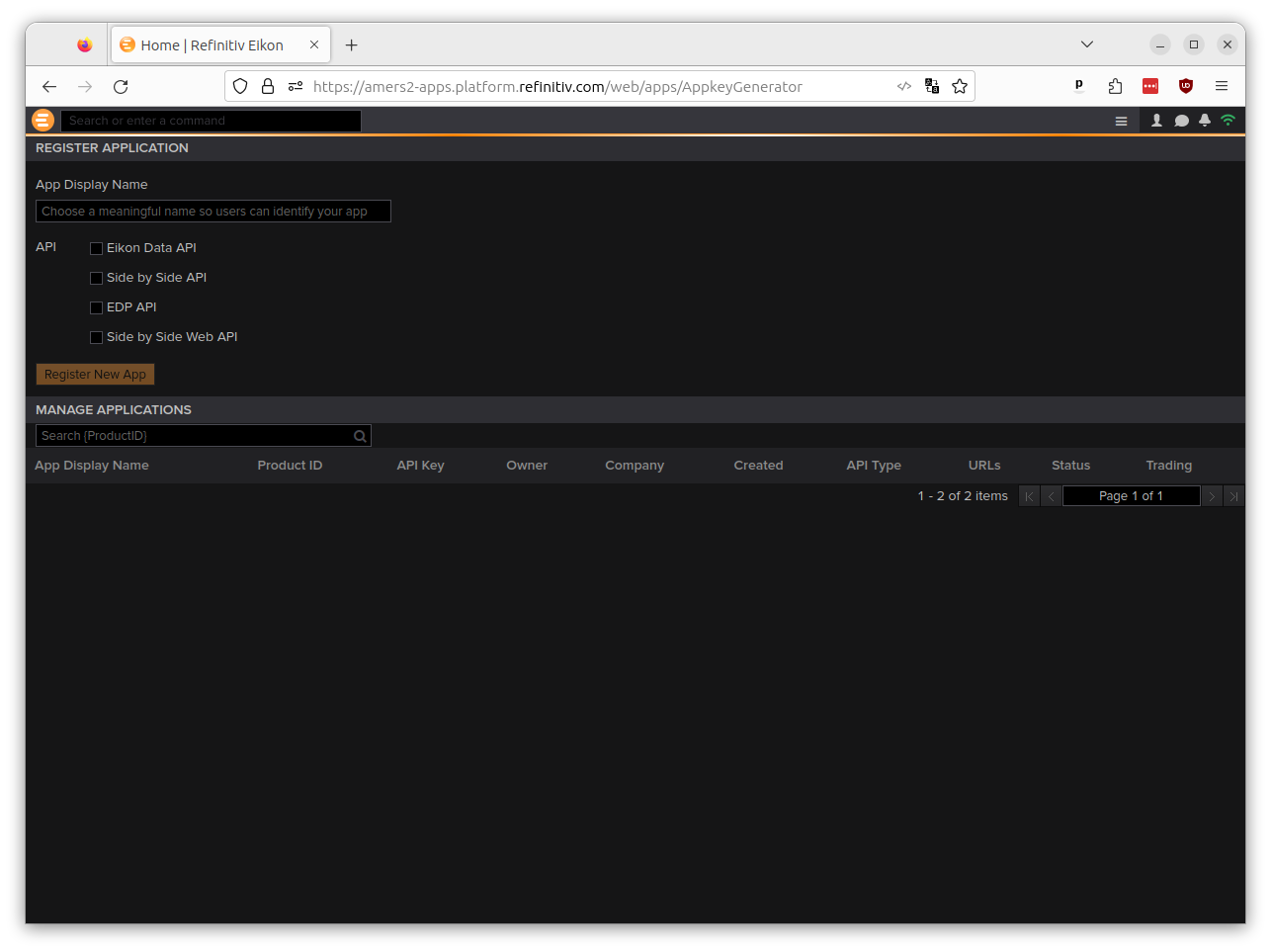Tick the EDP API checkbox
The height and width of the screenshot is (952, 1271).
[97, 308]
